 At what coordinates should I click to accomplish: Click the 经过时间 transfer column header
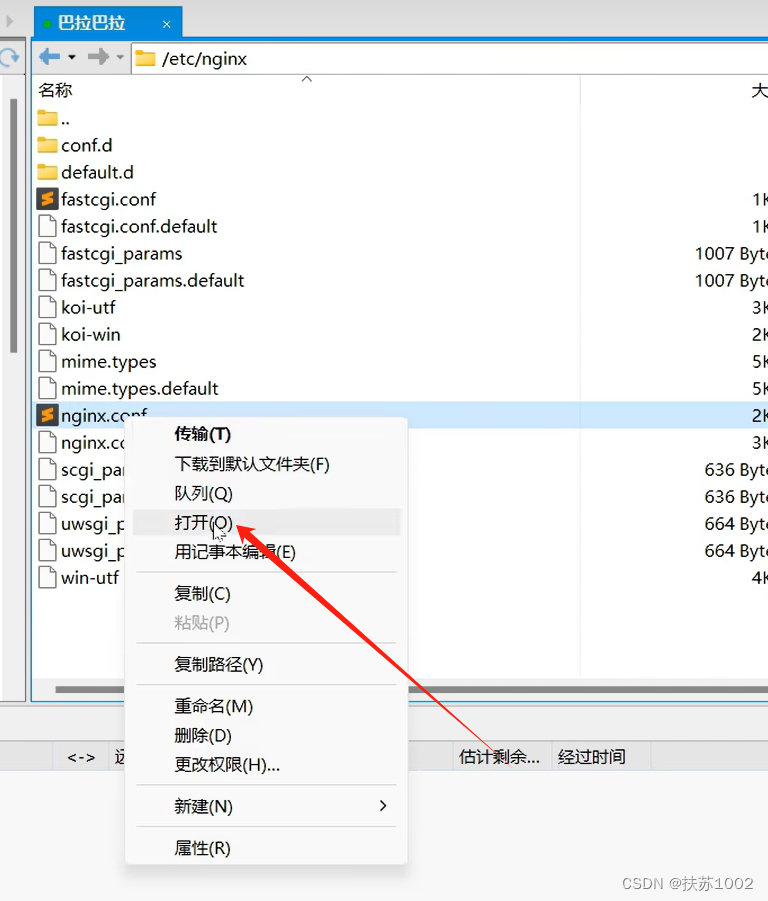601,756
